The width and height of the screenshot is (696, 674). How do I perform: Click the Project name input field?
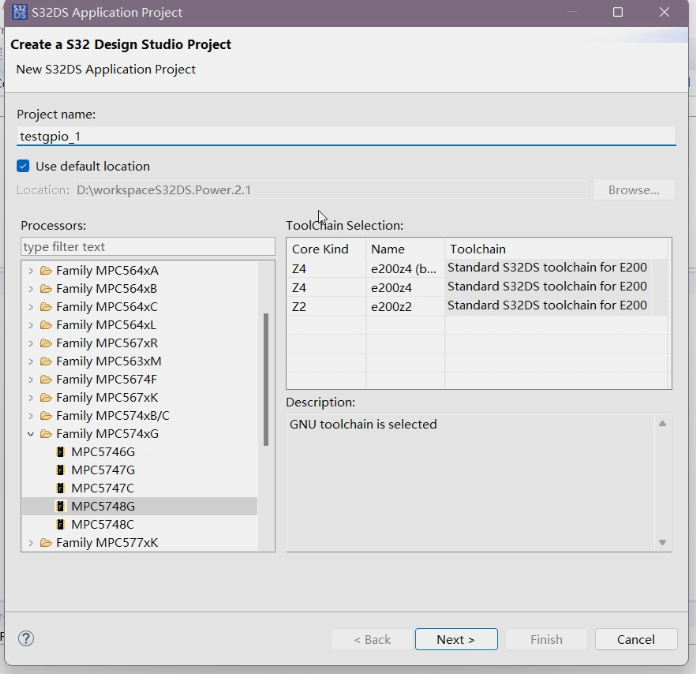click(x=346, y=136)
